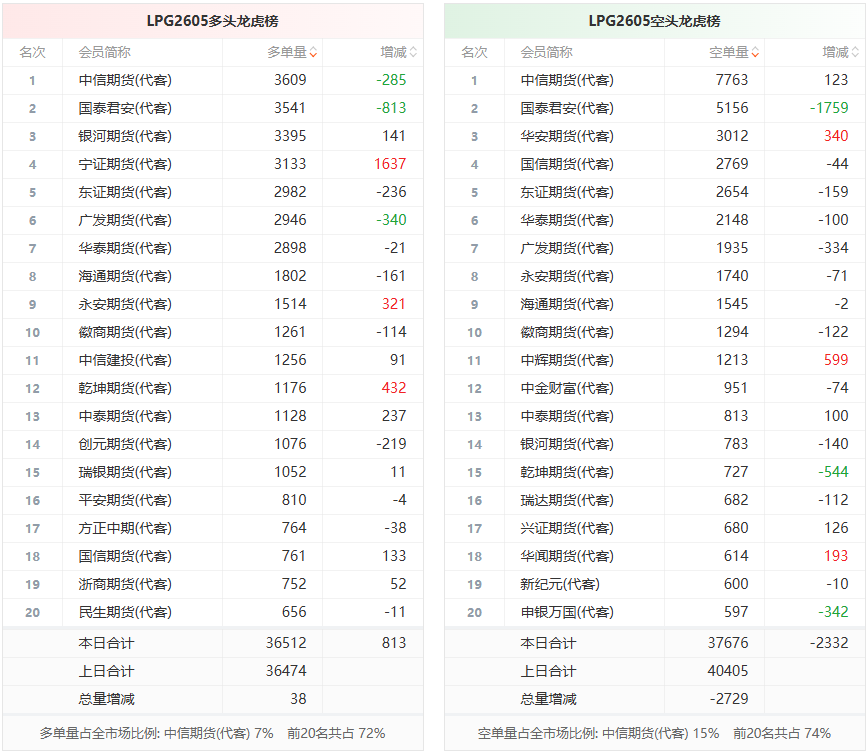Select 申银万国(代客) row name
This screenshot has height=753, width=868.
[x=567, y=612]
